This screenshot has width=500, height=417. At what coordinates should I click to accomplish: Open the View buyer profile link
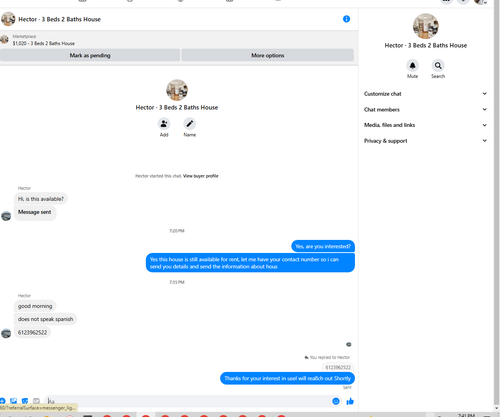coord(201,176)
